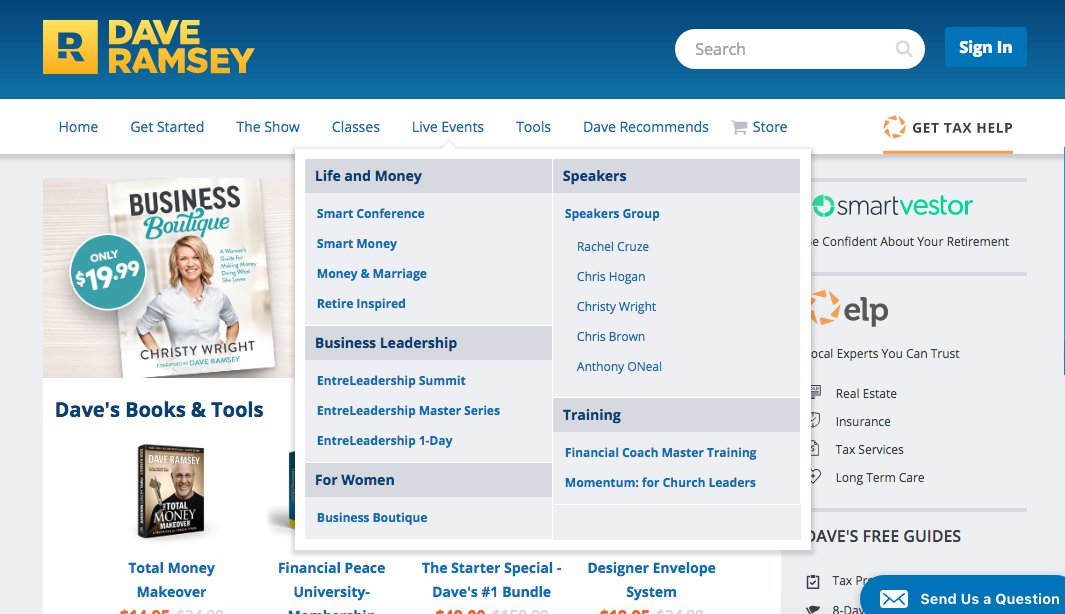Open The Starter Special bundle link
This screenshot has height=614, width=1065.
[492, 579]
